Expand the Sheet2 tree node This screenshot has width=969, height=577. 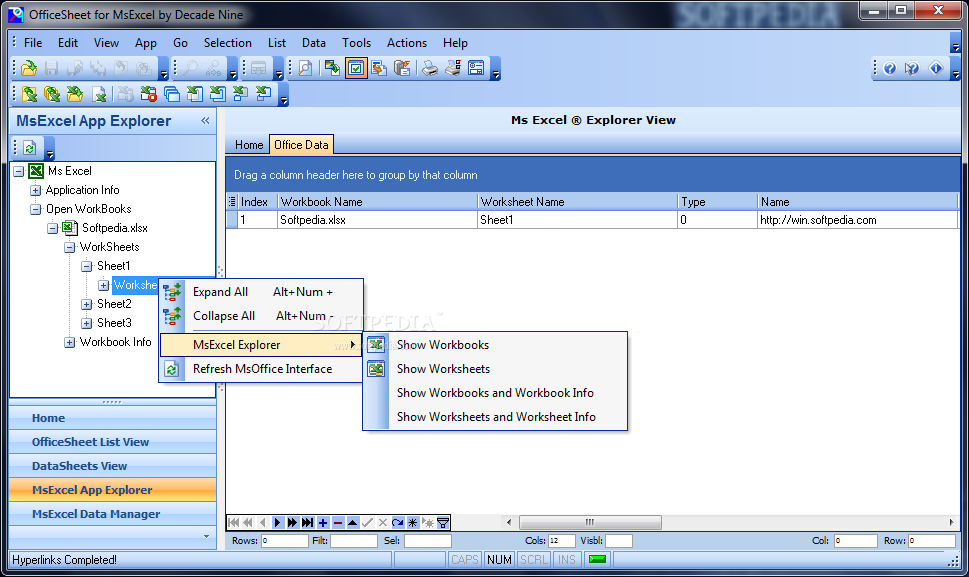click(x=87, y=305)
